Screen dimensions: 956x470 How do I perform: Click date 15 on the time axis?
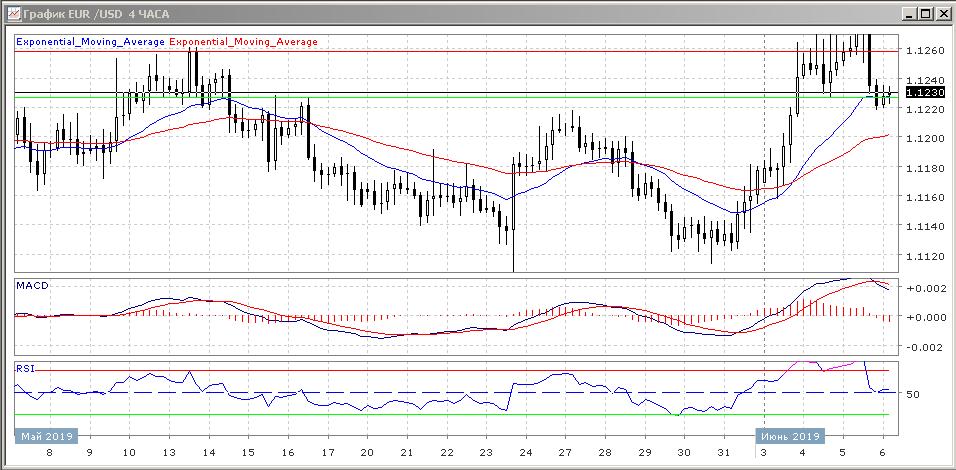point(248,451)
